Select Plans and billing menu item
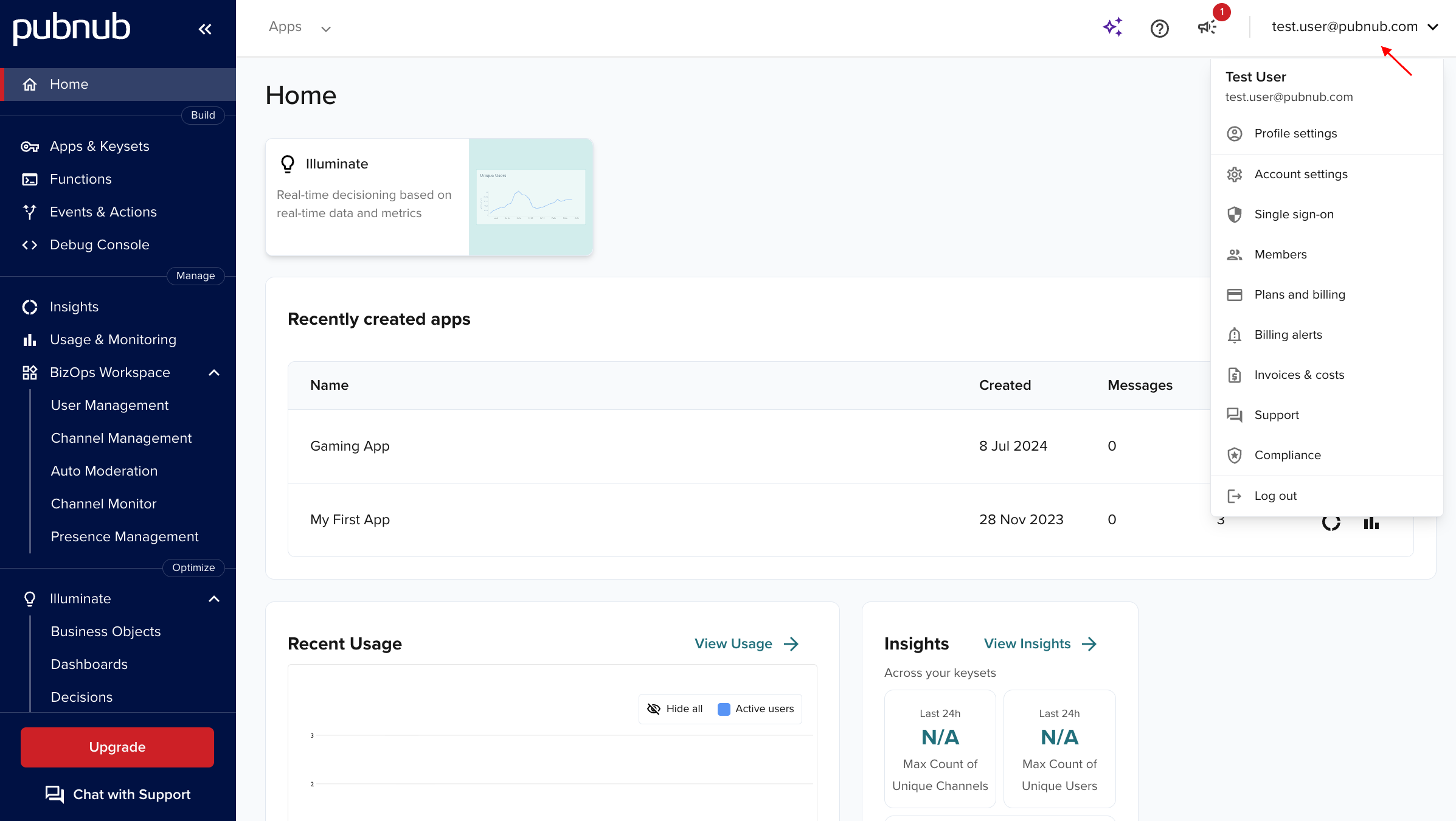 pyautogui.click(x=1299, y=294)
